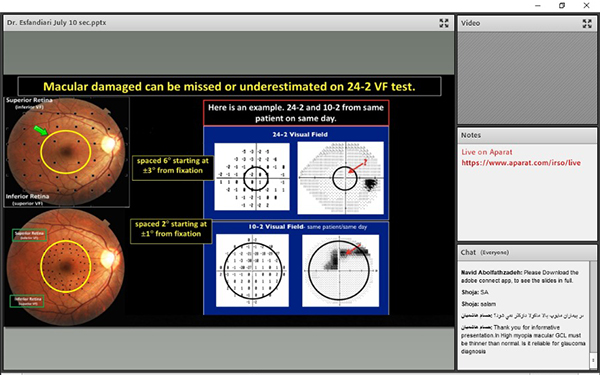This screenshot has height=375, width=600.
Task: Click the '24-2 Visual Field' heading
Action: (x=300, y=134)
